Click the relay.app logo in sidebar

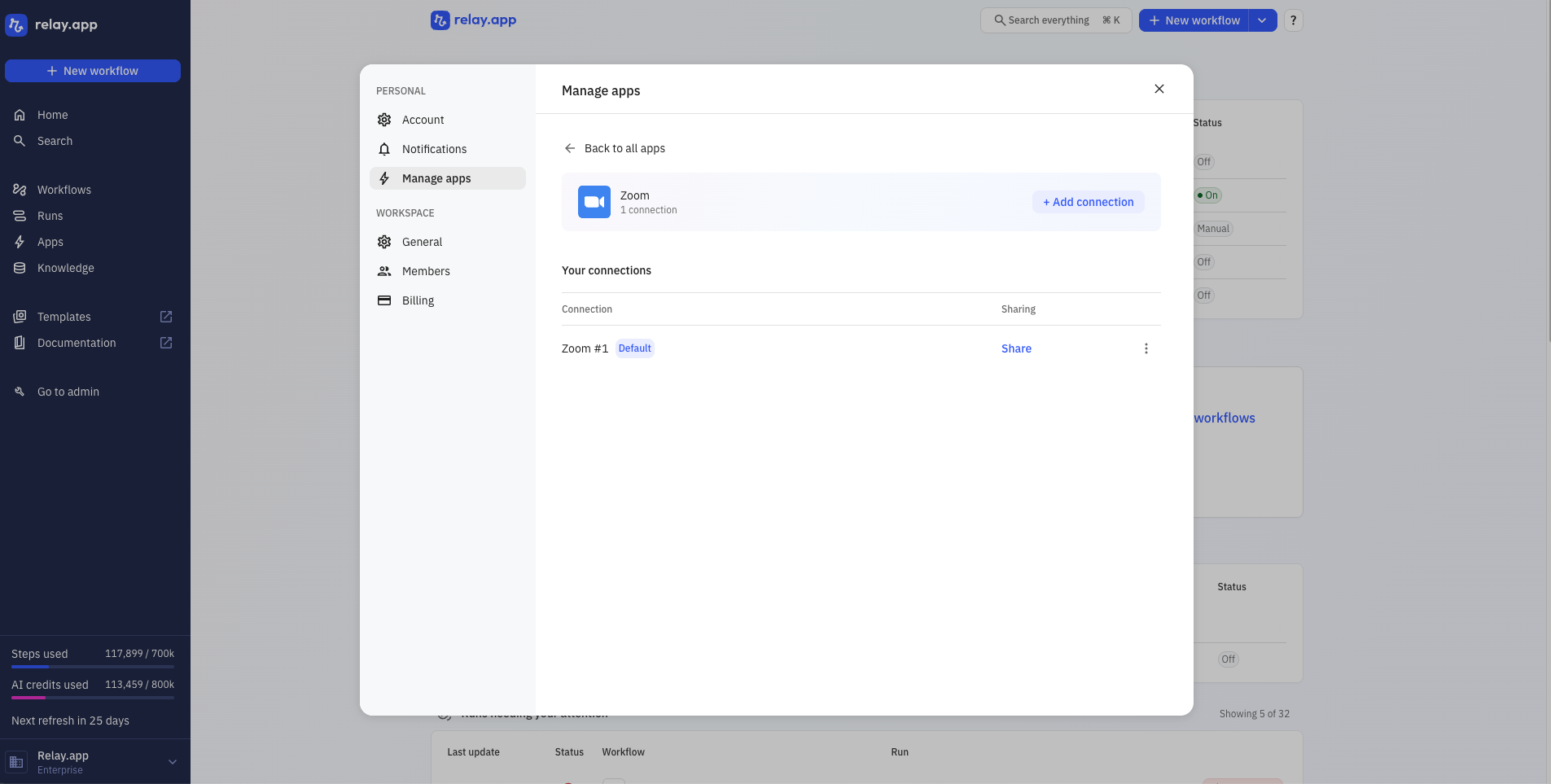point(51,24)
